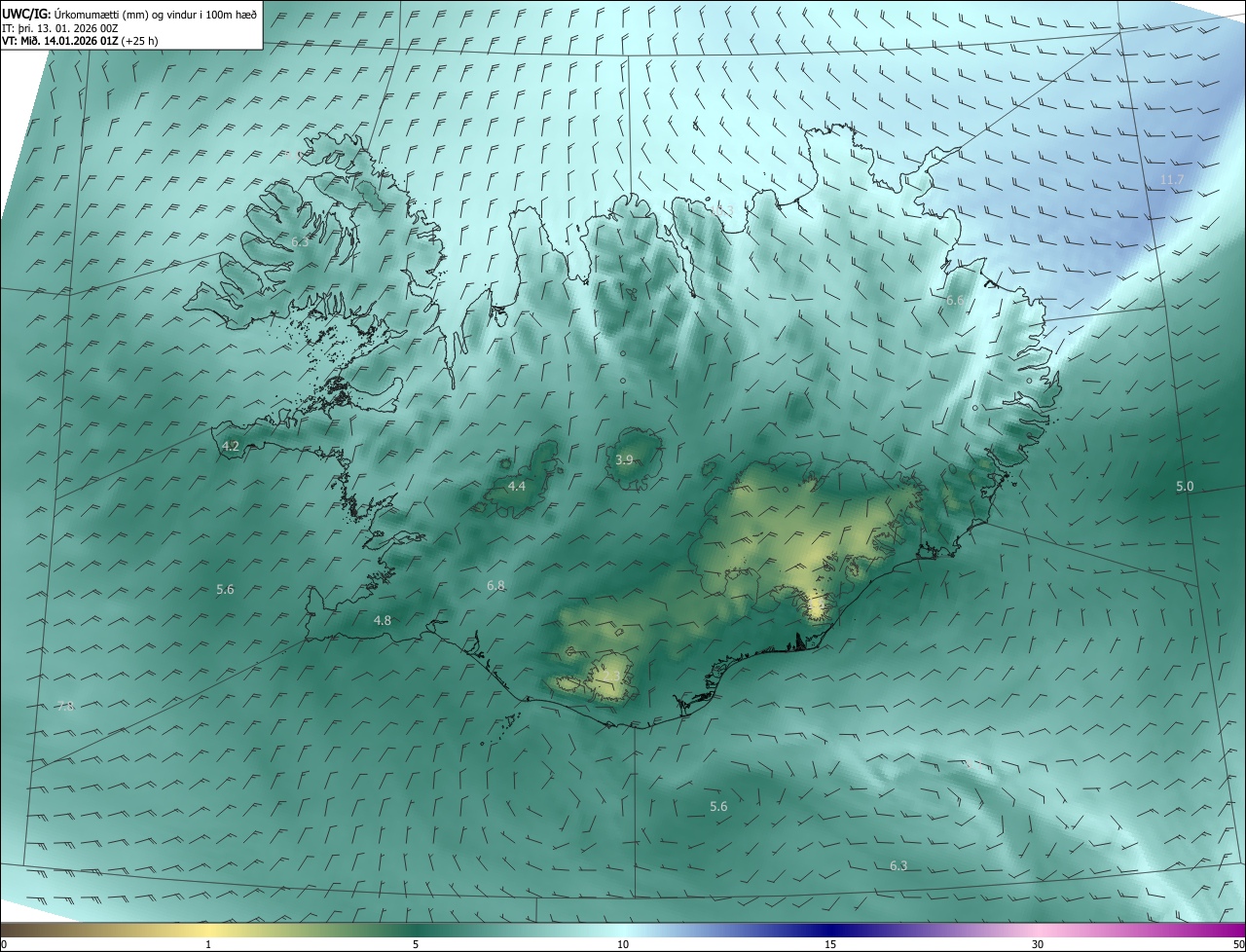Image resolution: width=1246 pixels, height=952 pixels.
Task: Select the 2.3 value over Mýrdalsjökull
Action: click(x=611, y=677)
